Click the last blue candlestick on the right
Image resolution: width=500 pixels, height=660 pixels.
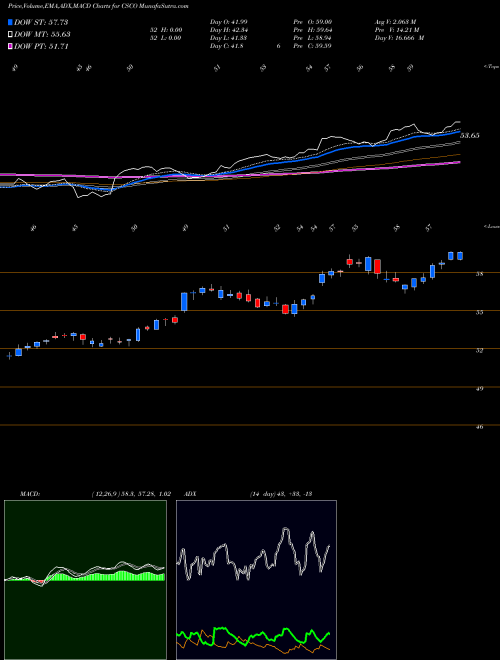[x=460, y=256]
